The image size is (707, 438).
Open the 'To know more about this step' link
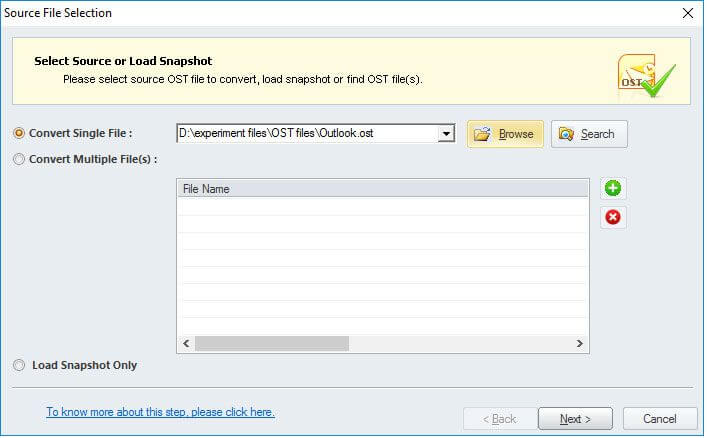(x=160, y=412)
